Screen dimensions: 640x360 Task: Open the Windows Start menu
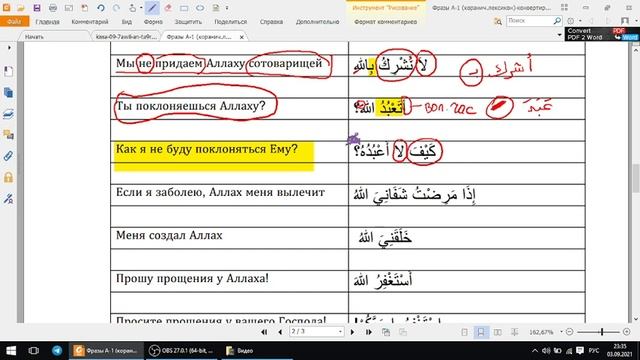coord(11,351)
